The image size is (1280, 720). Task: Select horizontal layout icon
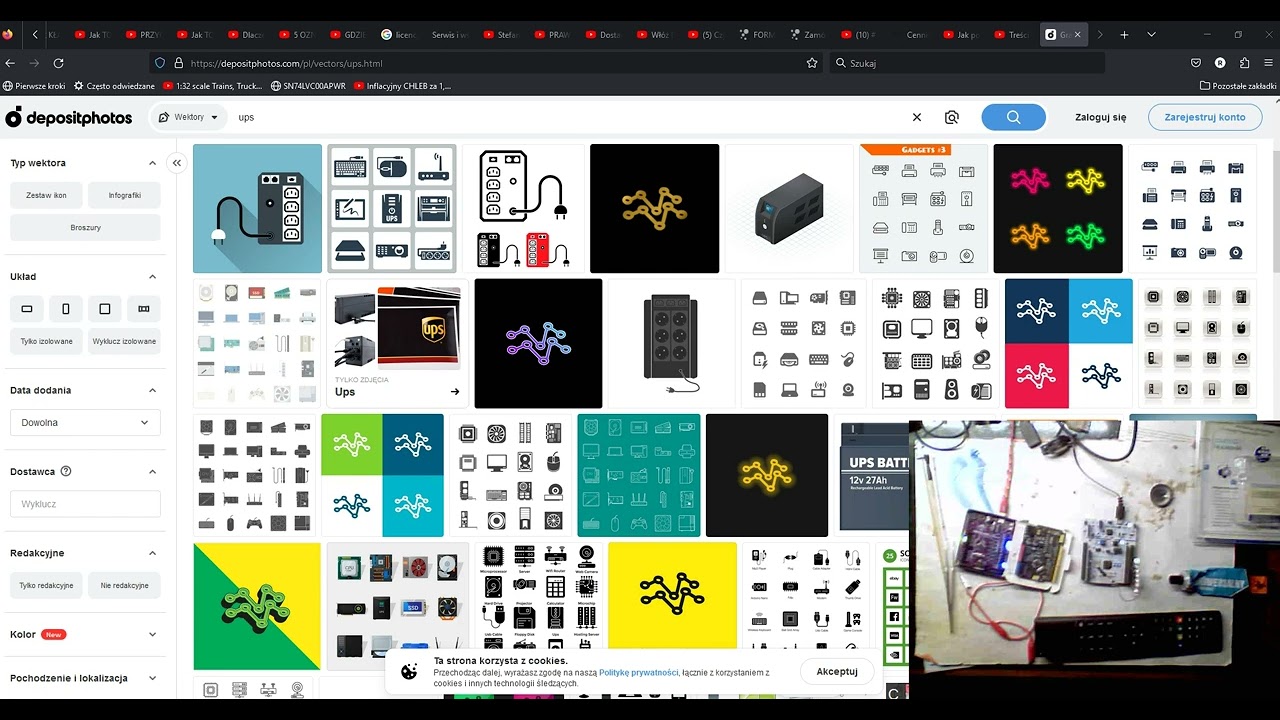point(27,309)
